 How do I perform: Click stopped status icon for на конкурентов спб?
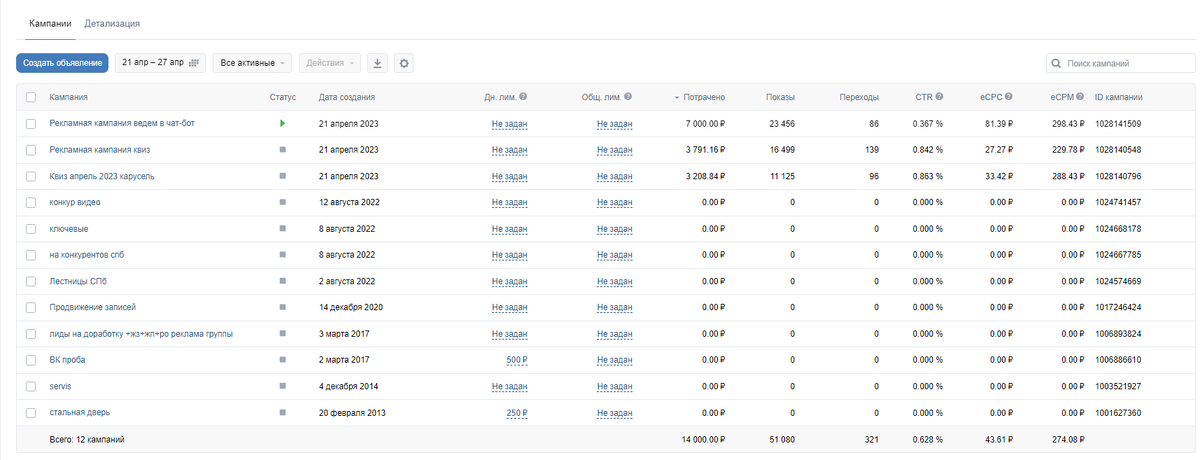coord(283,255)
